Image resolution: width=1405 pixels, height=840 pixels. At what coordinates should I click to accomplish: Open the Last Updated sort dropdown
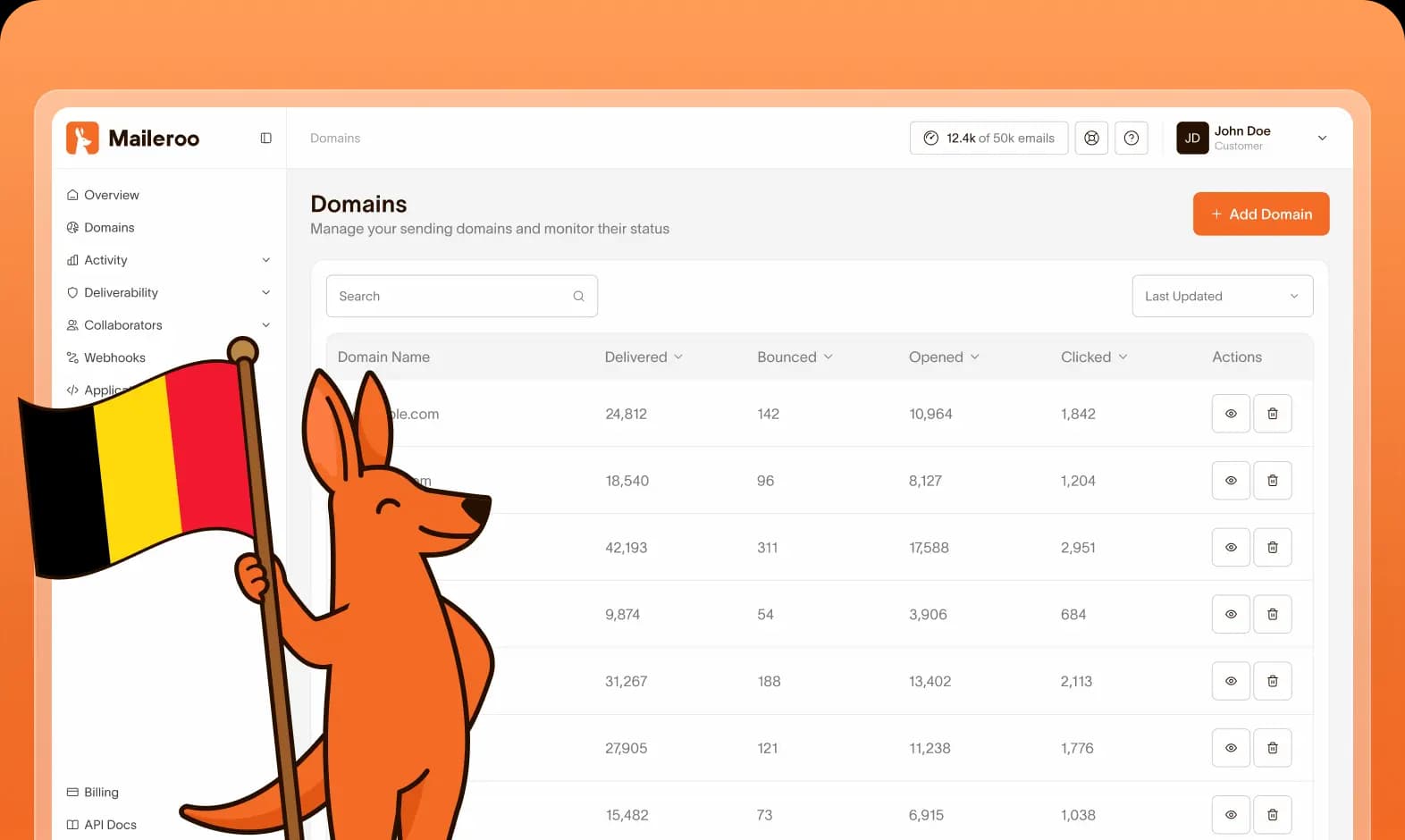point(1222,296)
